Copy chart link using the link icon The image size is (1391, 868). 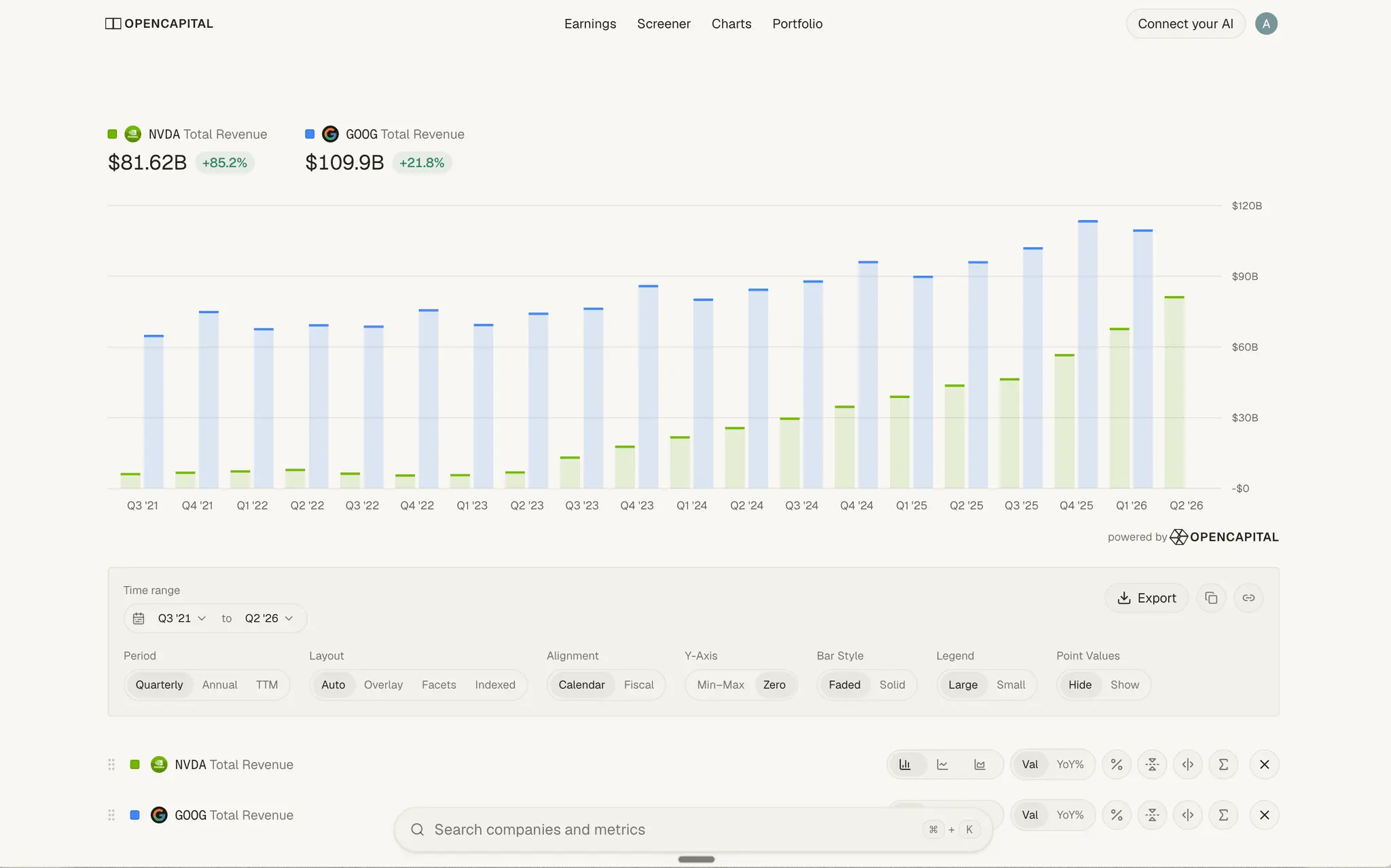click(x=1248, y=598)
